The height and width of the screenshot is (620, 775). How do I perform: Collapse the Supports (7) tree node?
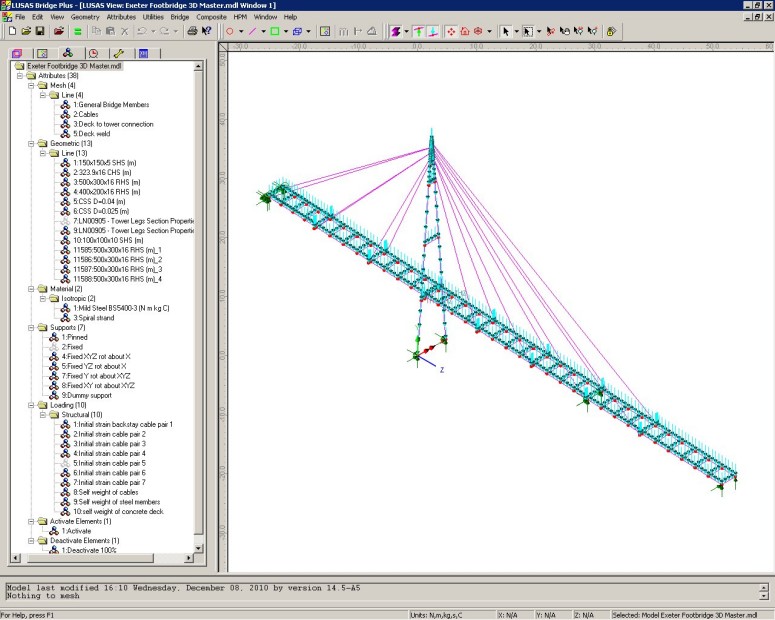31,328
